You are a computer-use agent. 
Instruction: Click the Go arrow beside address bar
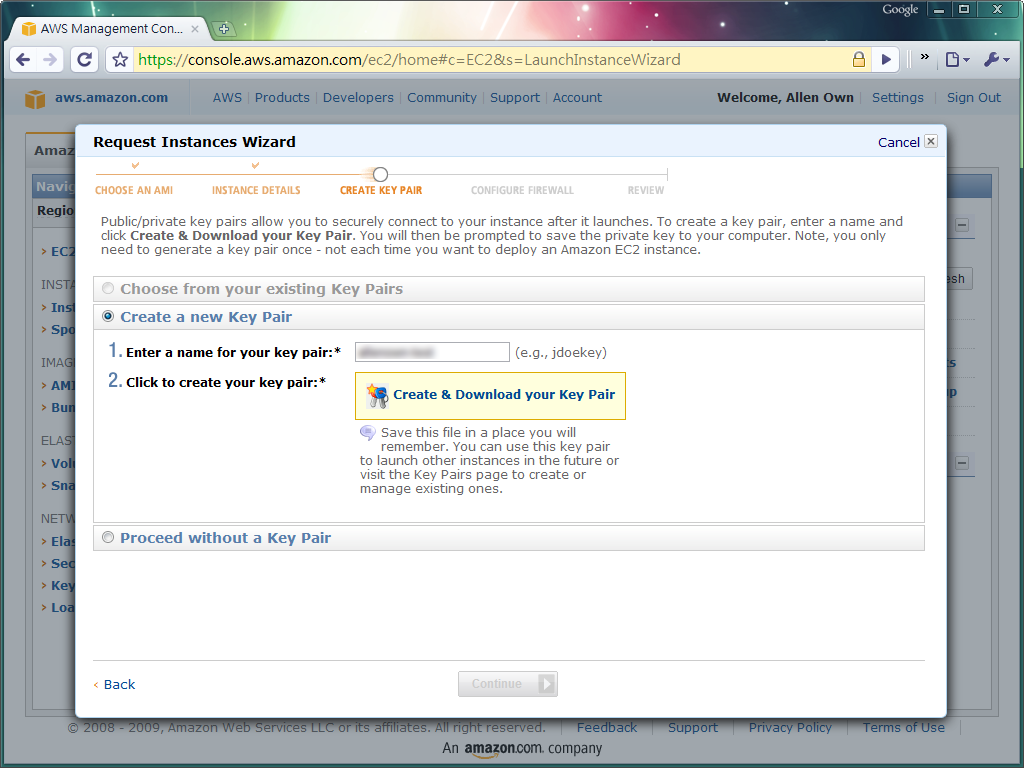[x=886, y=60]
